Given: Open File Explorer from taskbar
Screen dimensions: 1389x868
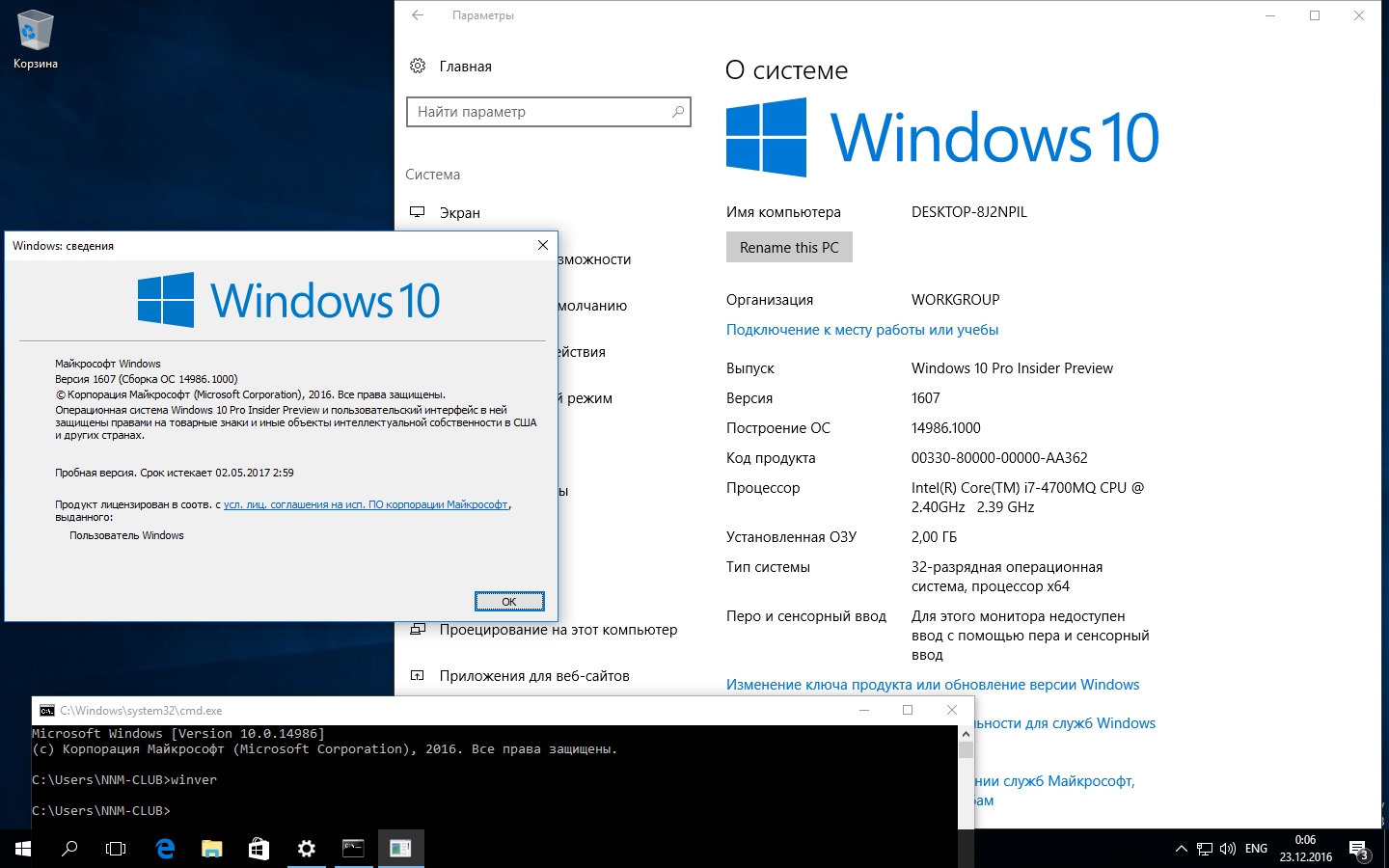Looking at the screenshot, I should 211,849.
